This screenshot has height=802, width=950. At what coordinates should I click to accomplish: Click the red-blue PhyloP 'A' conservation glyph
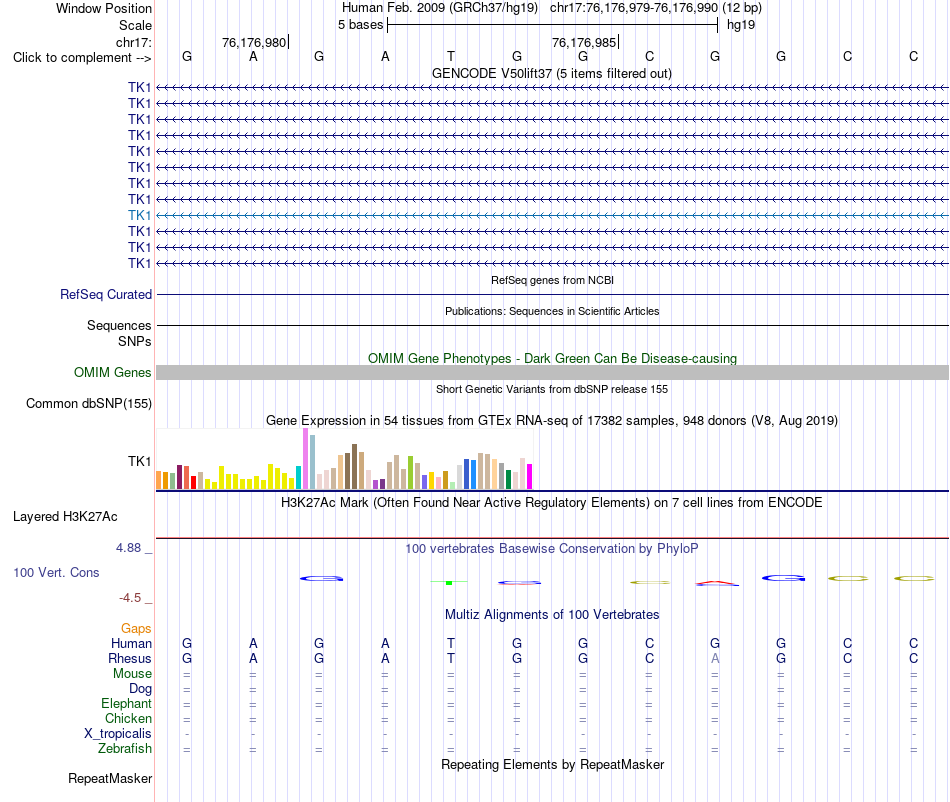717,583
